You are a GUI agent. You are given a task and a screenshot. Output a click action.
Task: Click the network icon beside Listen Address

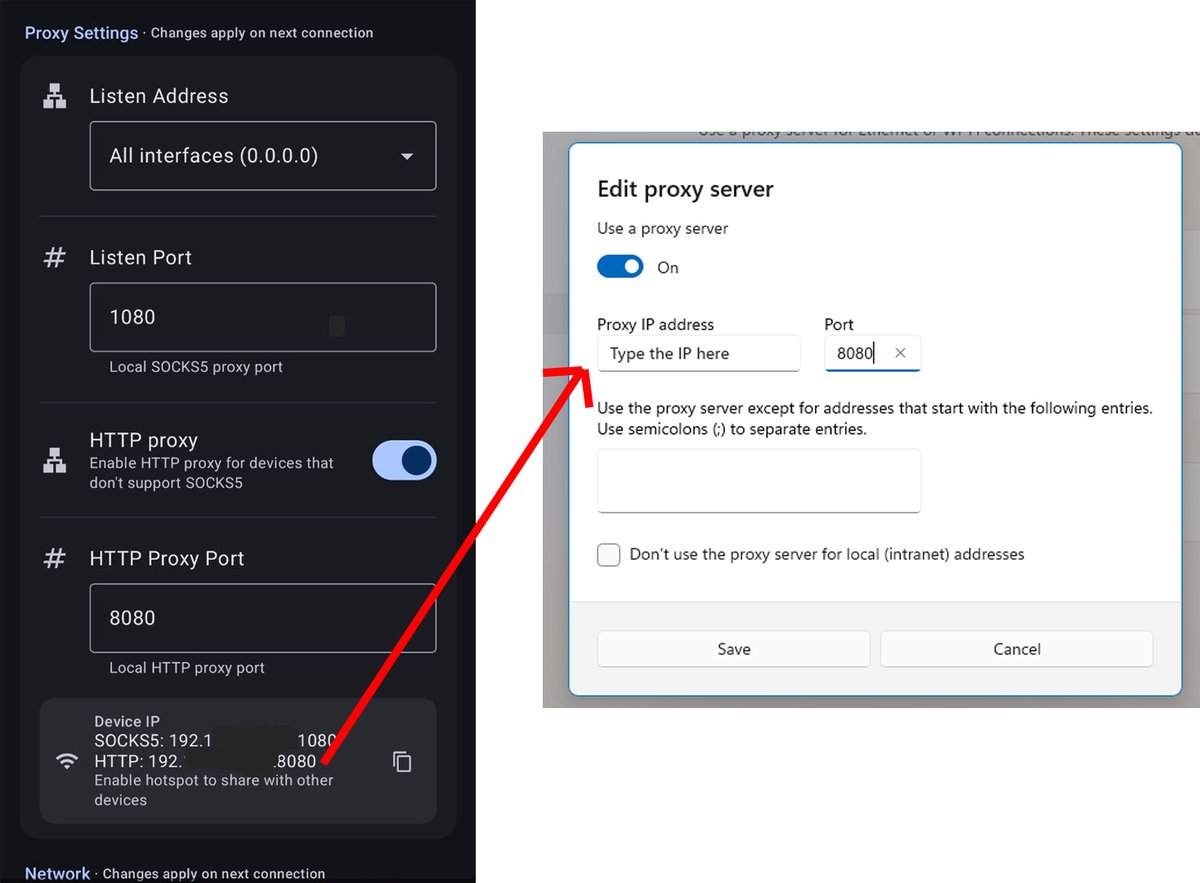pyautogui.click(x=55, y=96)
